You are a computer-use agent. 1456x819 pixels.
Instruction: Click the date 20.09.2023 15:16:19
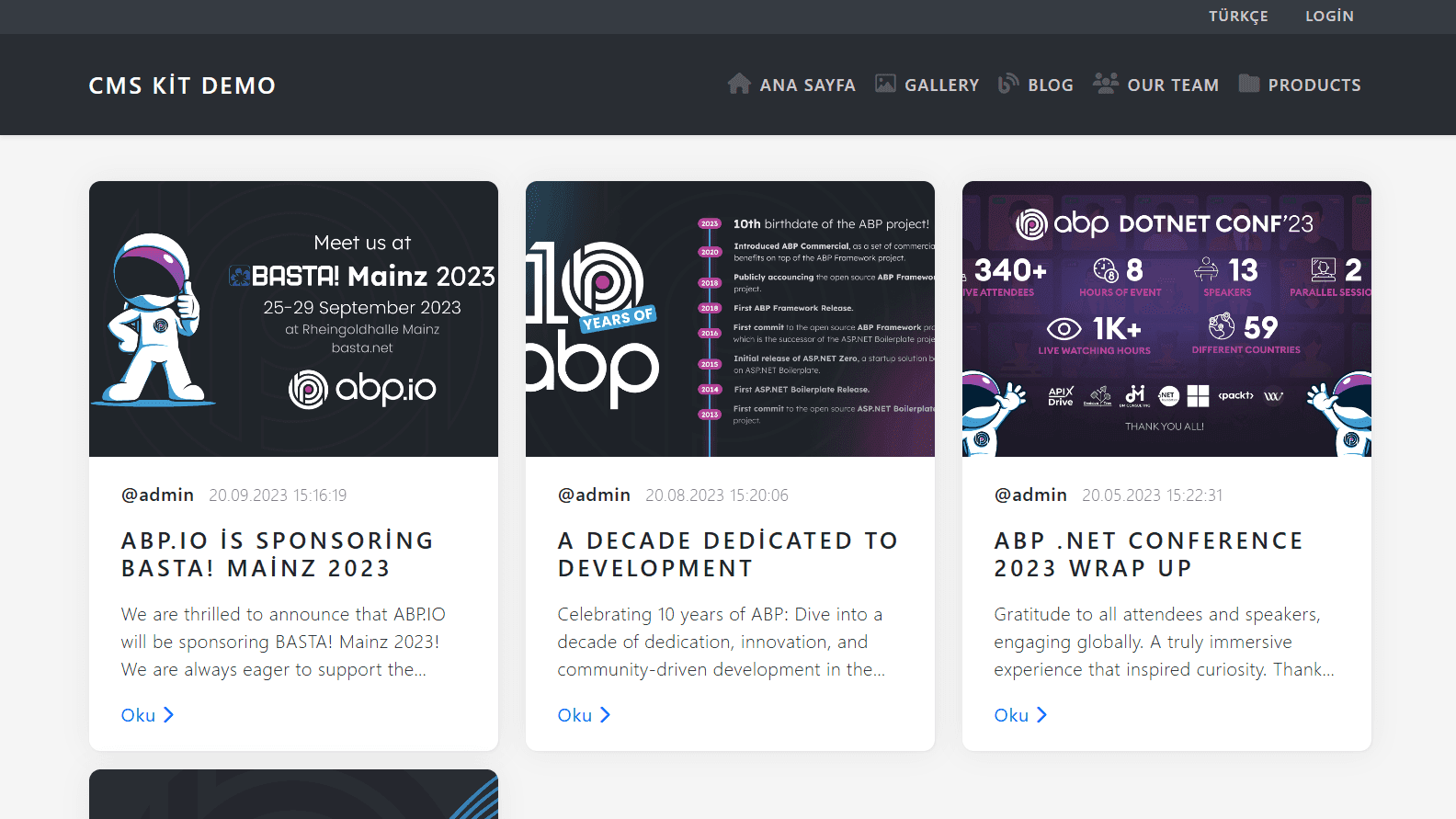coord(278,495)
